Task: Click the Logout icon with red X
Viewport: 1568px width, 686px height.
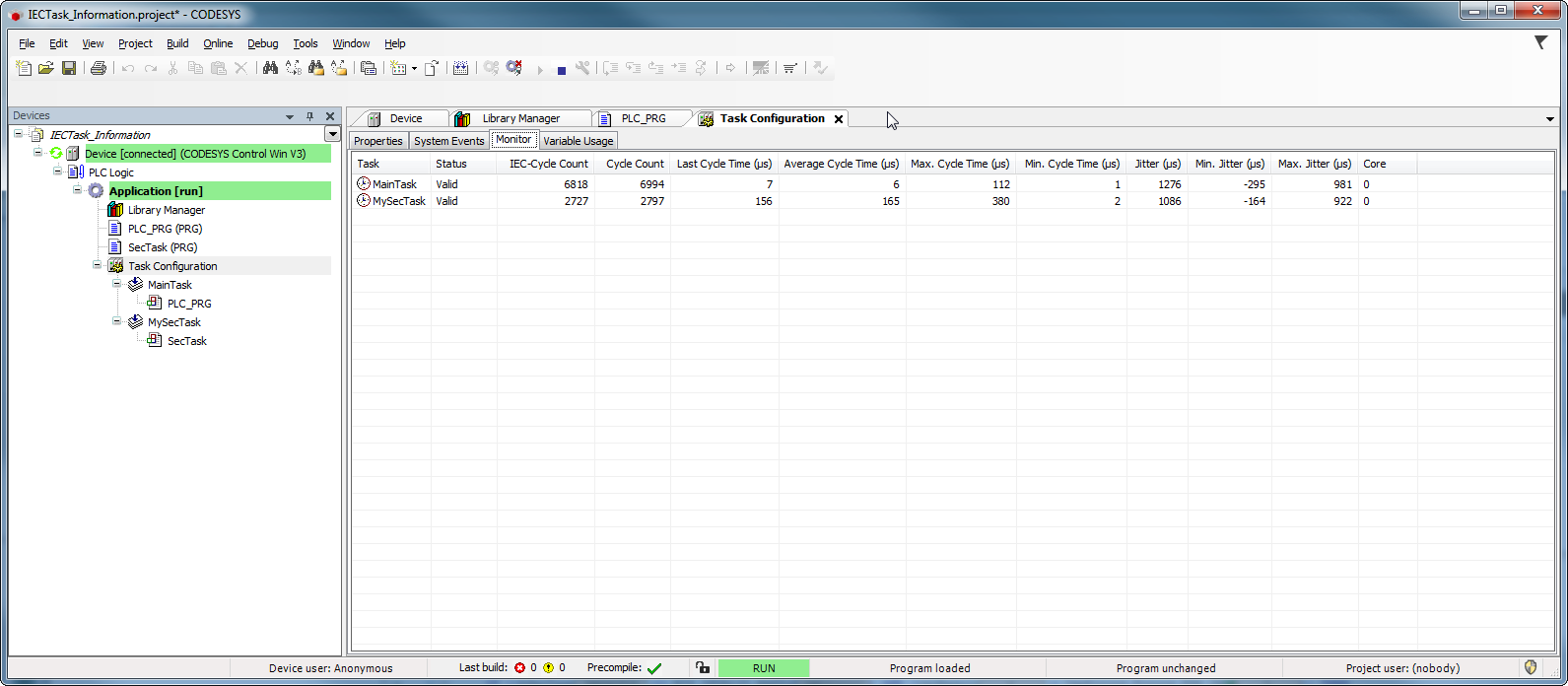Action: (x=514, y=68)
